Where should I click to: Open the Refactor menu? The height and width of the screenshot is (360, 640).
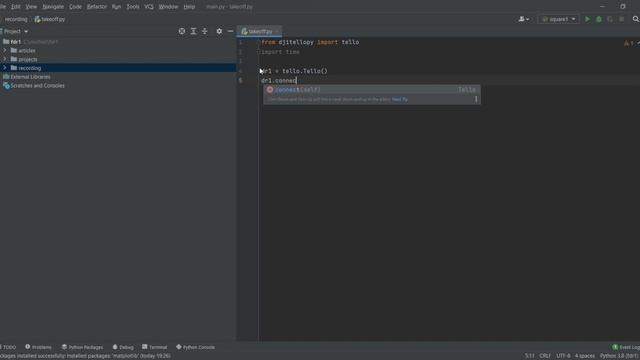(96, 7)
